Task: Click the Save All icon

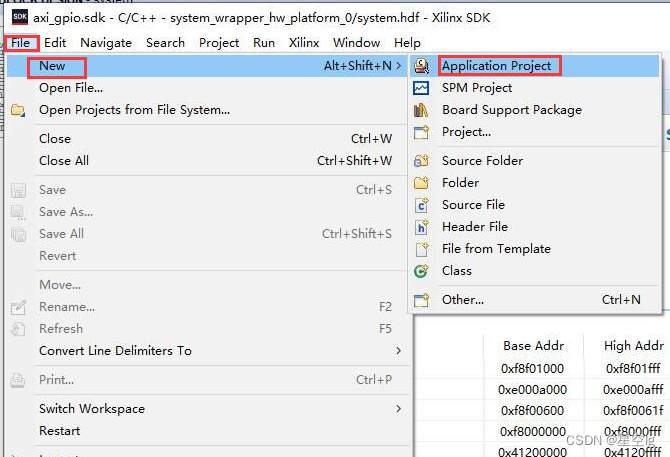Action: (18, 234)
